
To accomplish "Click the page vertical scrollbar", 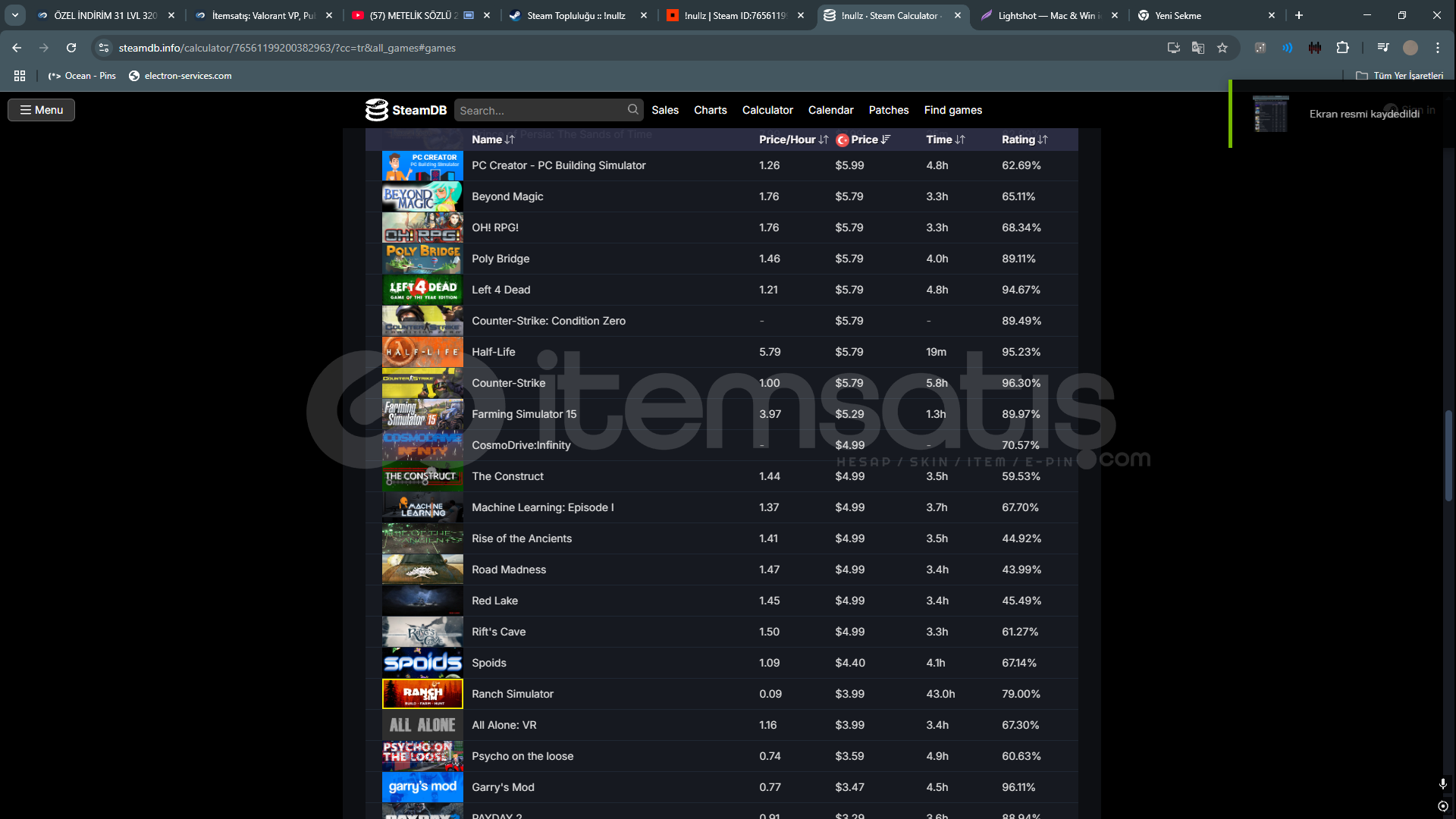I will point(1448,455).
